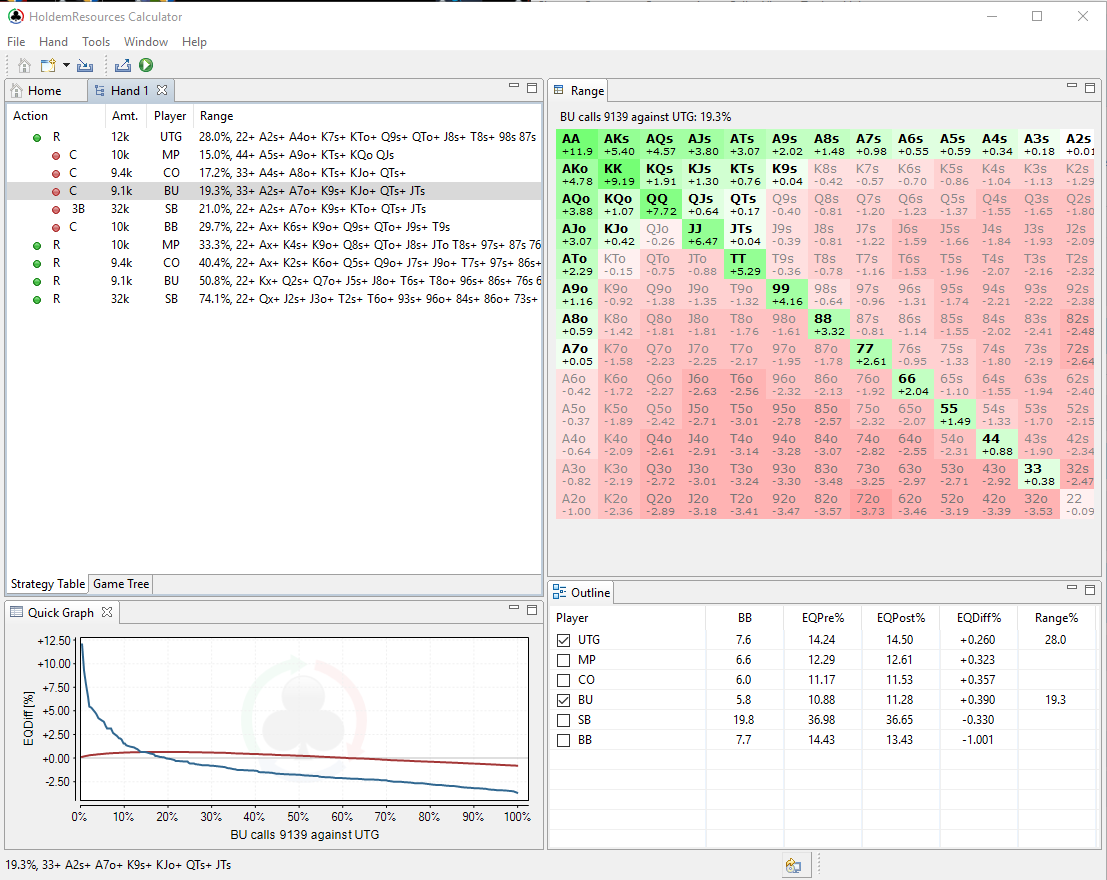This screenshot has height=880, width=1107.
Task: Click the HoldemResources app icon in title bar
Action: click(16, 16)
